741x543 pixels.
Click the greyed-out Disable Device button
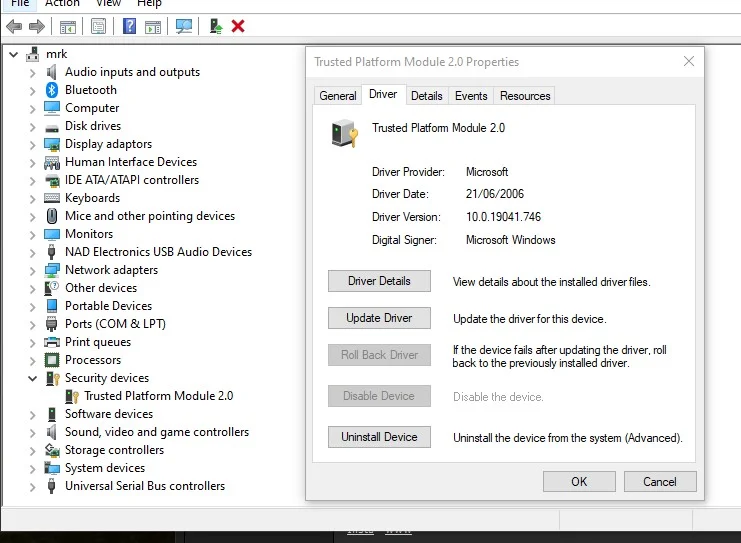(379, 396)
